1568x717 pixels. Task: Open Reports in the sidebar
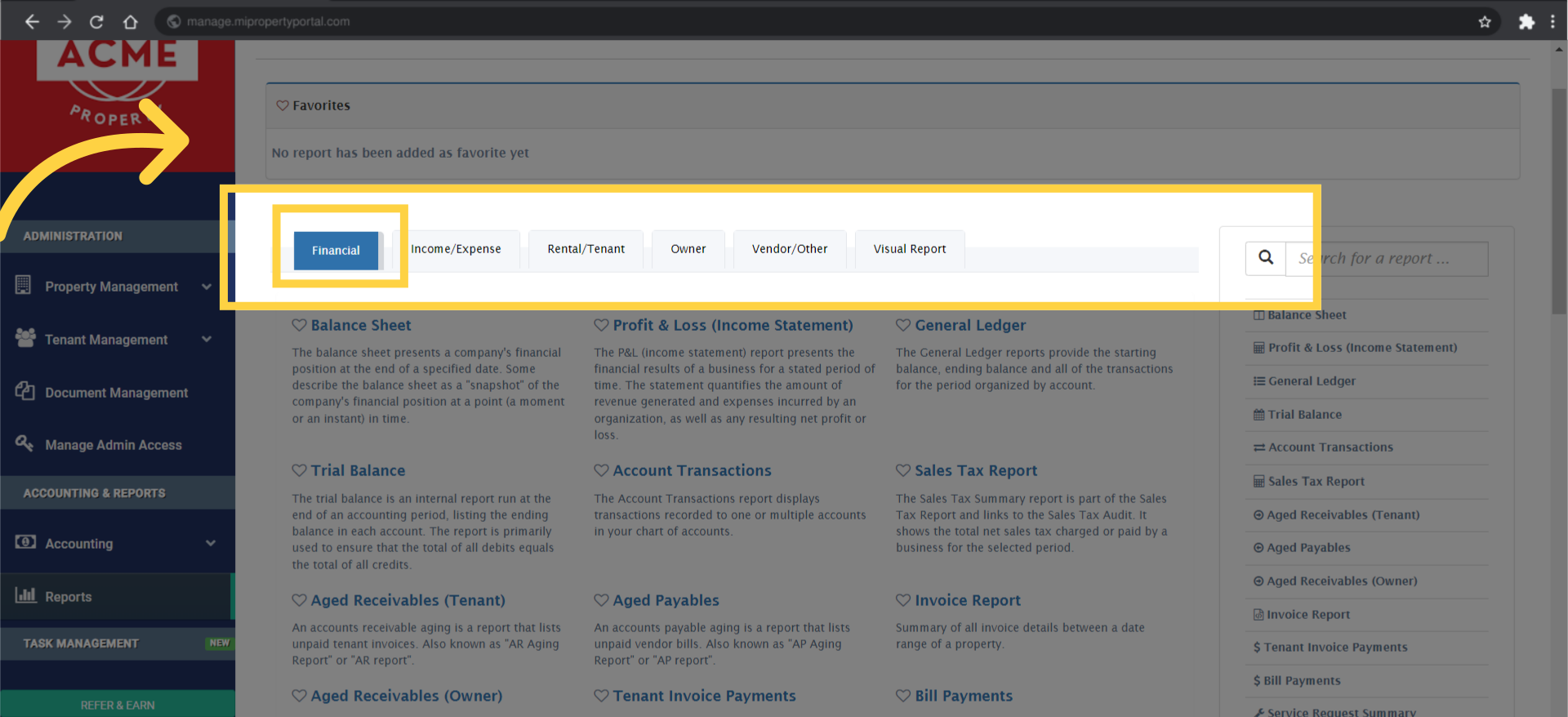(x=118, y=597)
